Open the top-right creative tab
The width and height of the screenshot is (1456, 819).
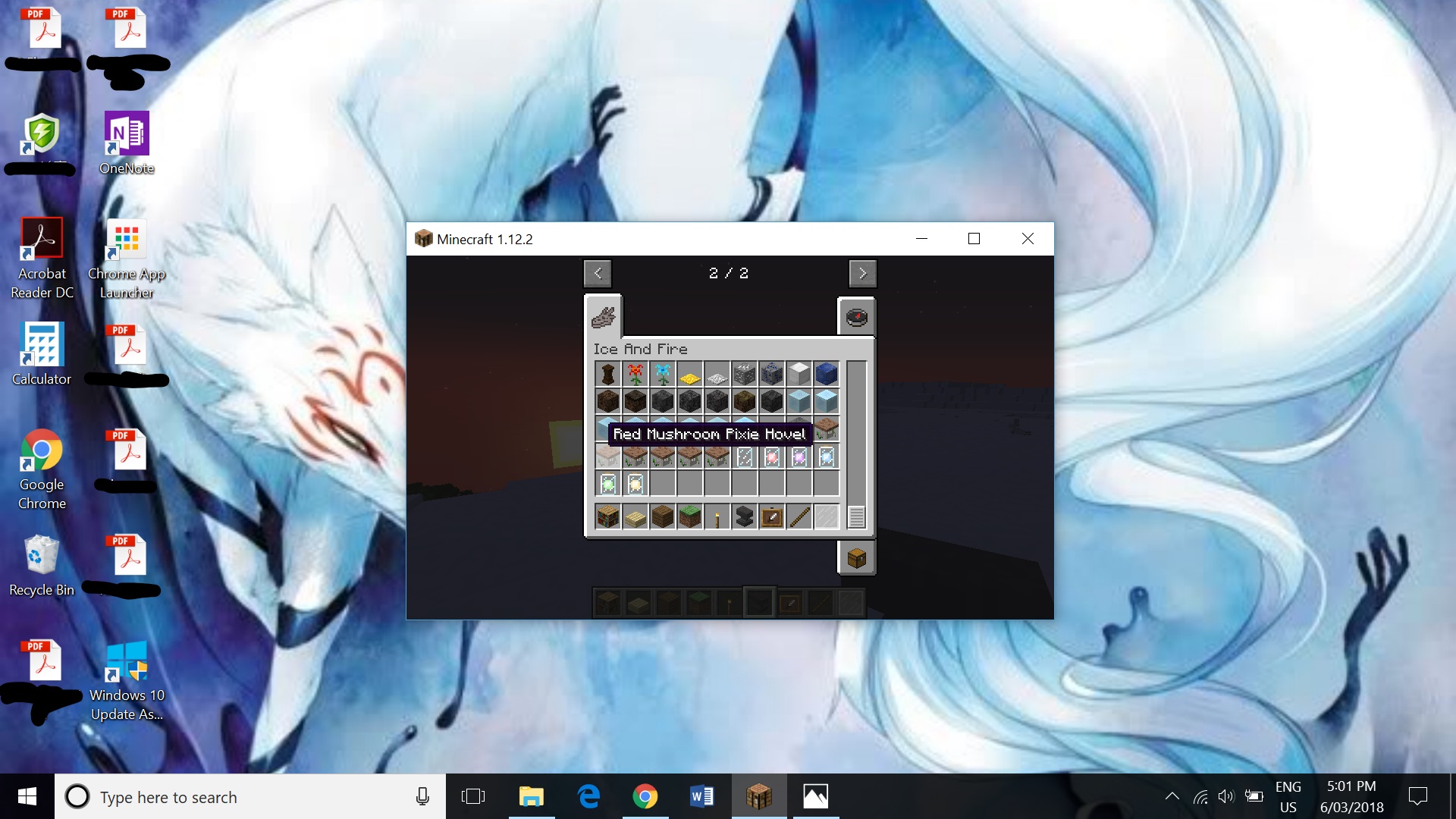[x=857, y=317]
